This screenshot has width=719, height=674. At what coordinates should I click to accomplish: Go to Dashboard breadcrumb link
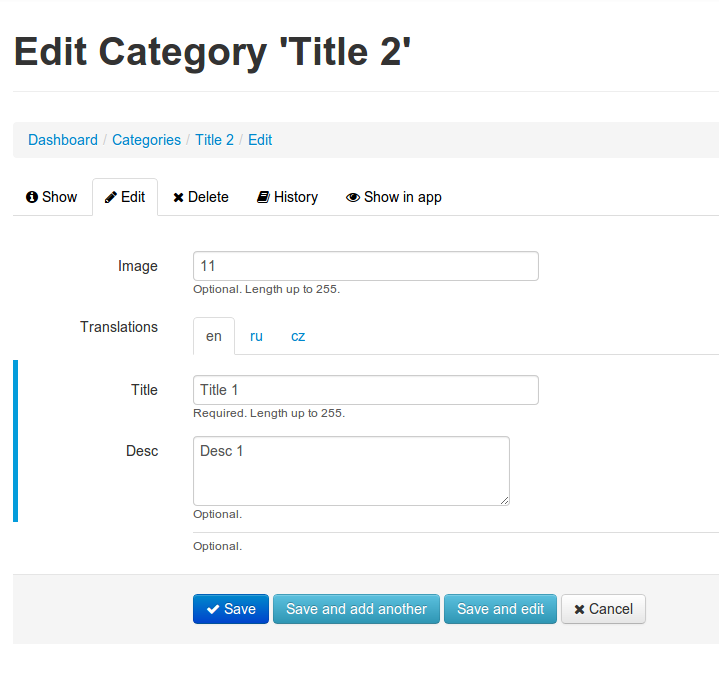point(63,140)
